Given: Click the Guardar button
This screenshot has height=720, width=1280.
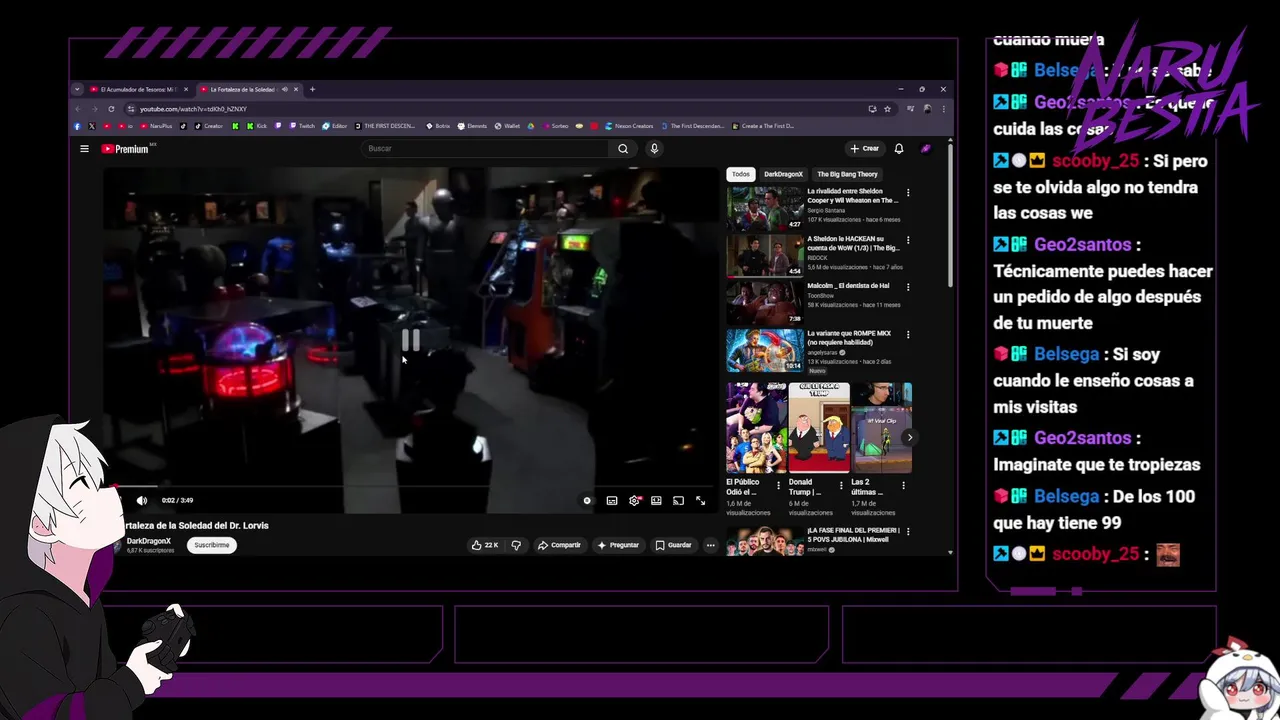Looking at the screenshot, I should 673,545.
